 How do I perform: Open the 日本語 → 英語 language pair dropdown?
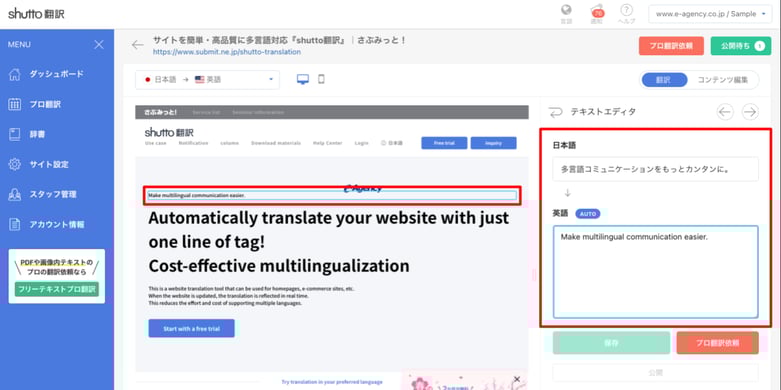point(208,80)
